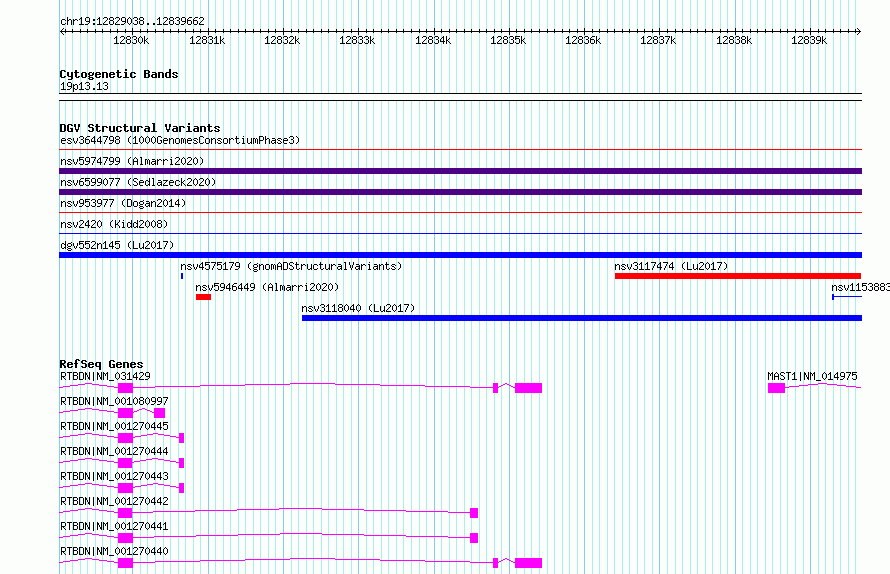Select the partially visible nsv1153883 variant
890x574 pixels.
[x=860, y=287]
